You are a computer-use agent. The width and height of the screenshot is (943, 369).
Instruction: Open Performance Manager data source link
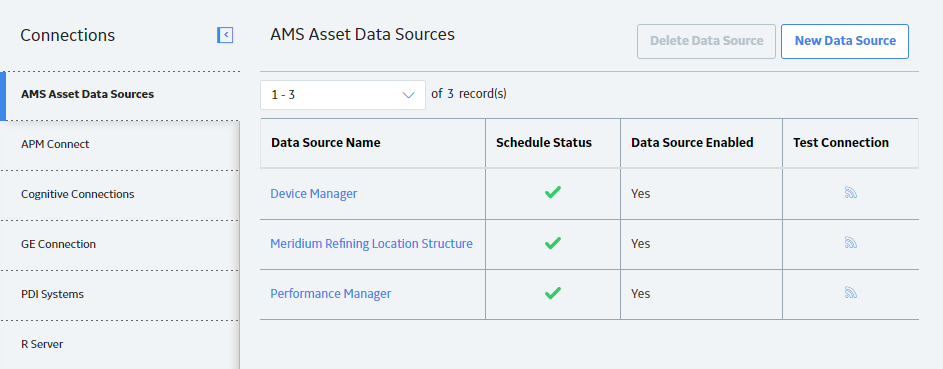coord(330,293)
